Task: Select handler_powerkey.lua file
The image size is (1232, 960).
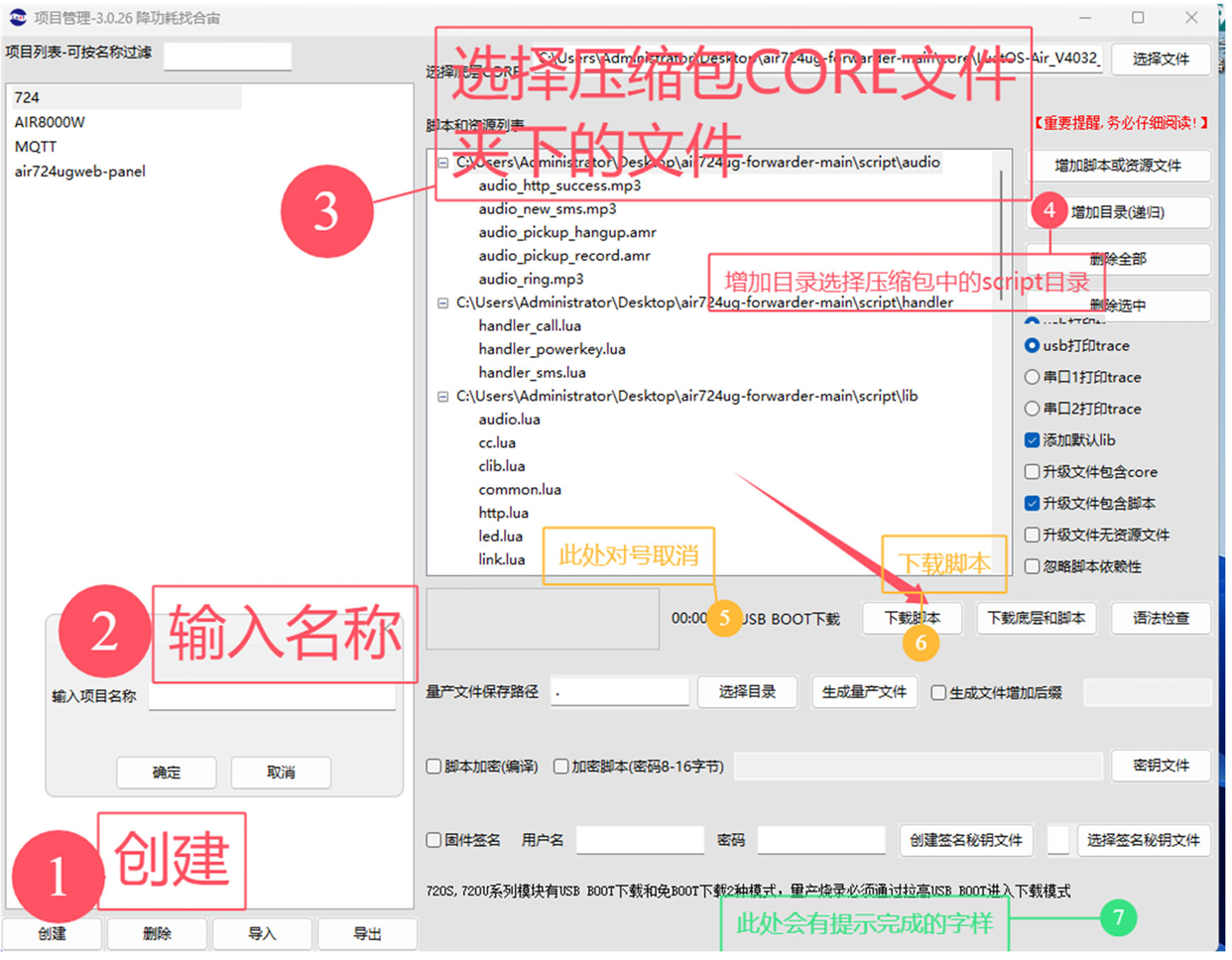Action: coord(552,349)
